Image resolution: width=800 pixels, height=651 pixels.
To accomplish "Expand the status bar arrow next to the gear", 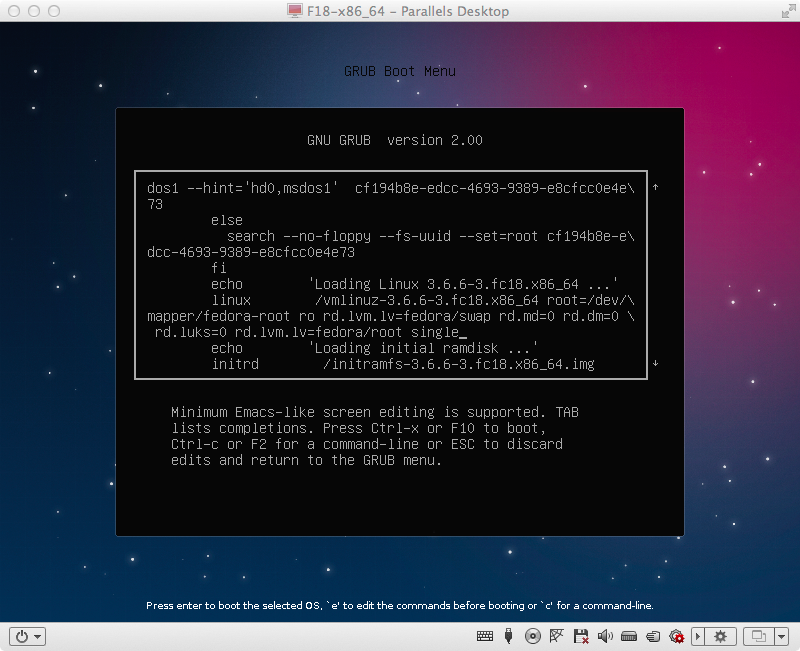I will pyautogui.click(x=697, y=636).
